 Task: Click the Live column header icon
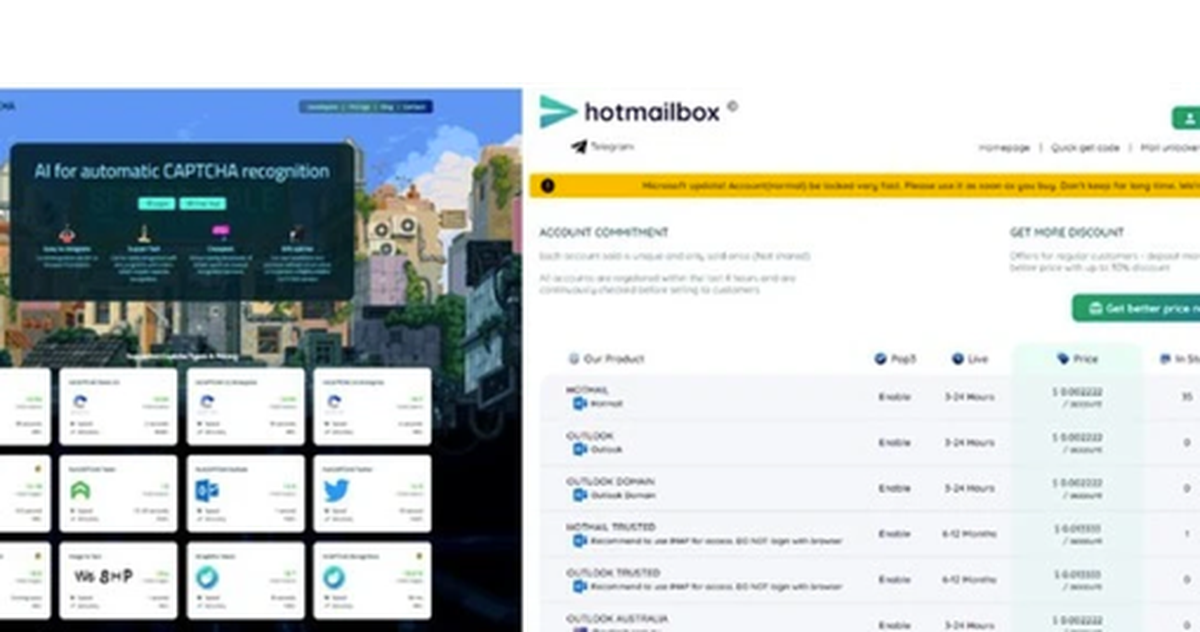coord(957,358)
